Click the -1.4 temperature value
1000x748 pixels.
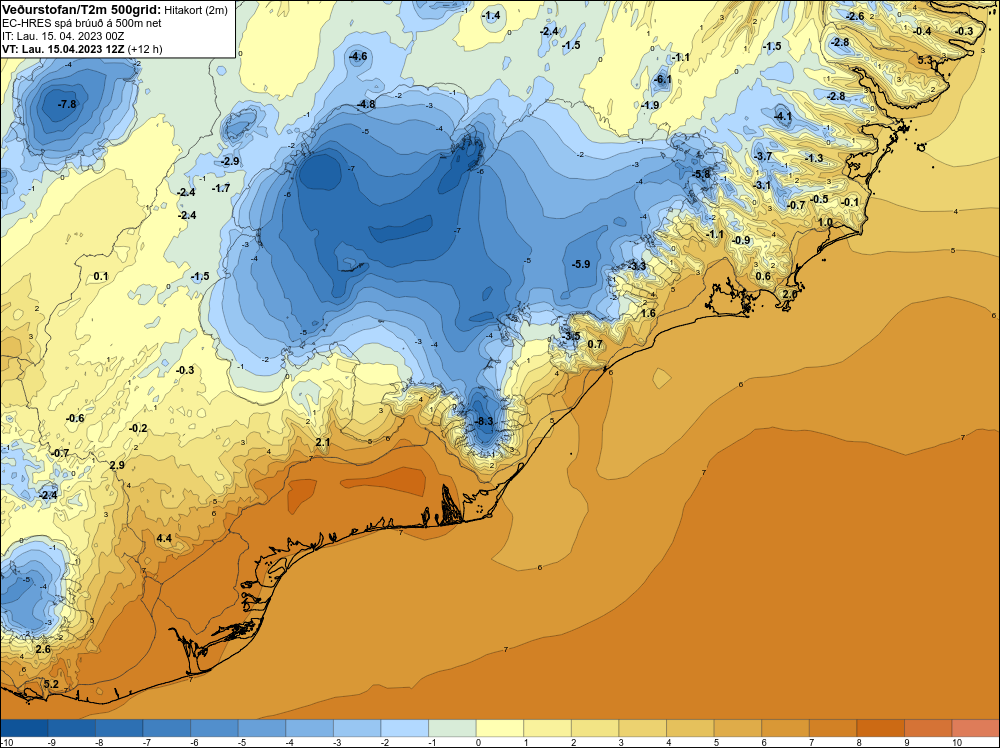click(491, 15)
